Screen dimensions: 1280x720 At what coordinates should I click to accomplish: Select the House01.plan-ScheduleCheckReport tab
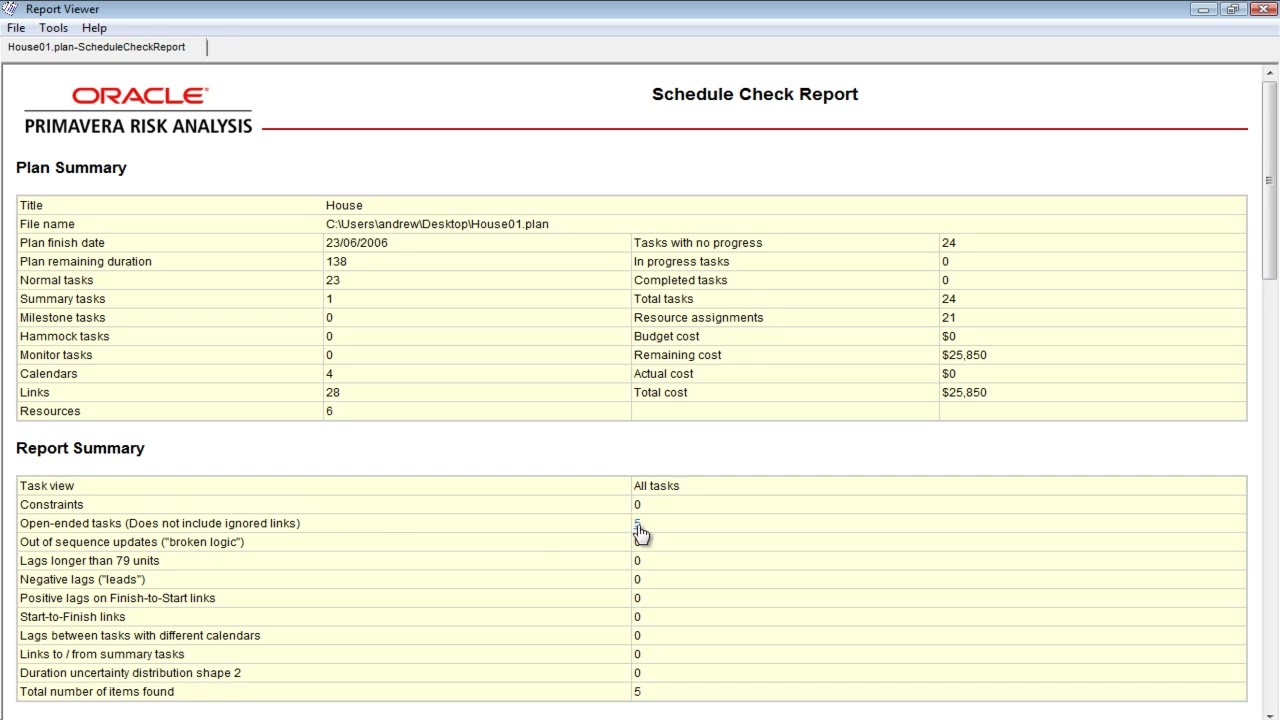coord(97,47)
